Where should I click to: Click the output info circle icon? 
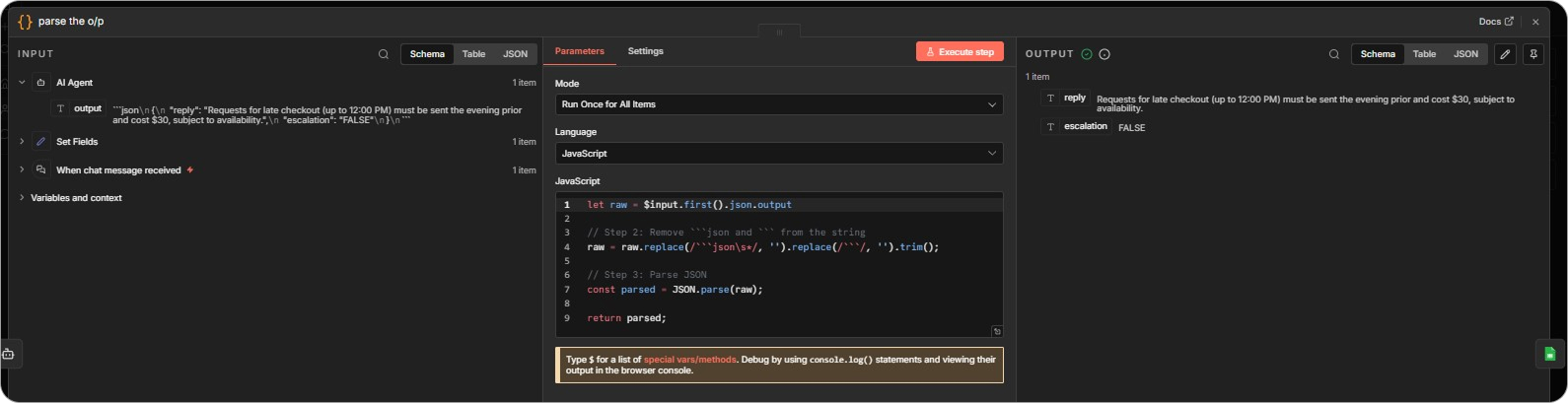coord(1105,54)
